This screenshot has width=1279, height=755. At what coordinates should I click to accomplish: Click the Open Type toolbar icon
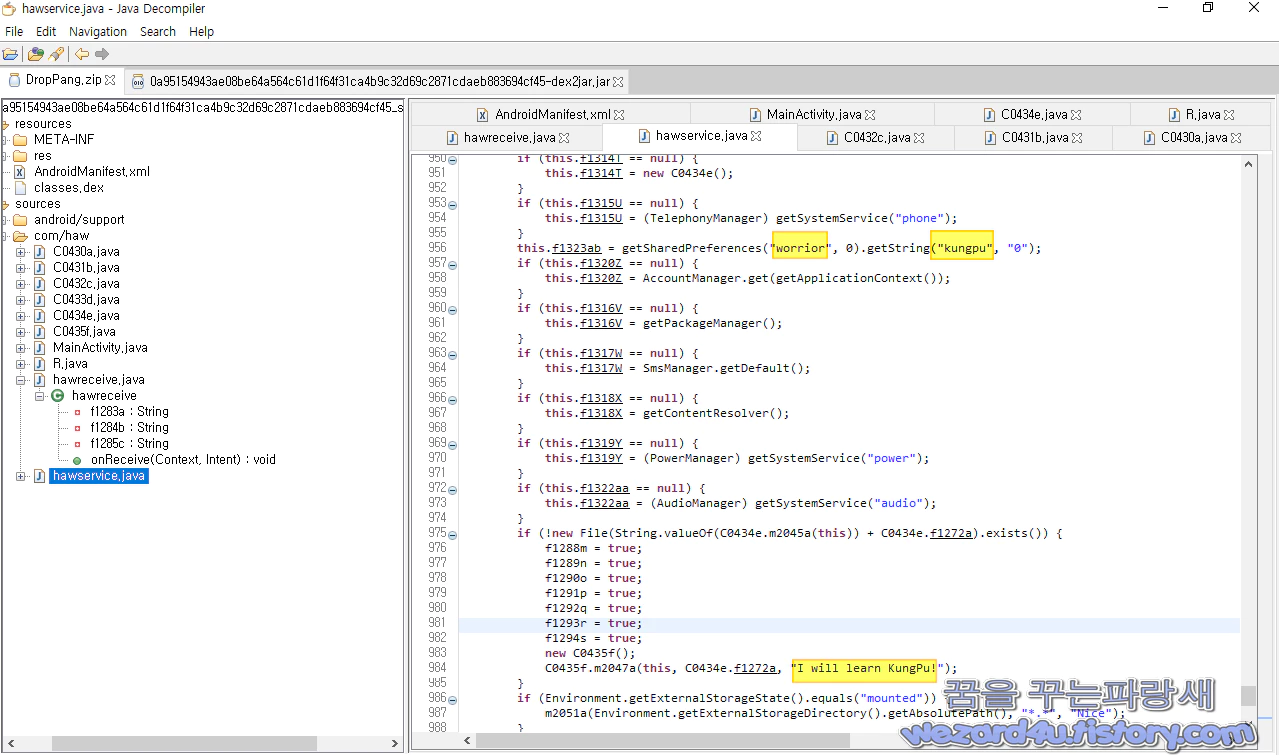point(36,54)
